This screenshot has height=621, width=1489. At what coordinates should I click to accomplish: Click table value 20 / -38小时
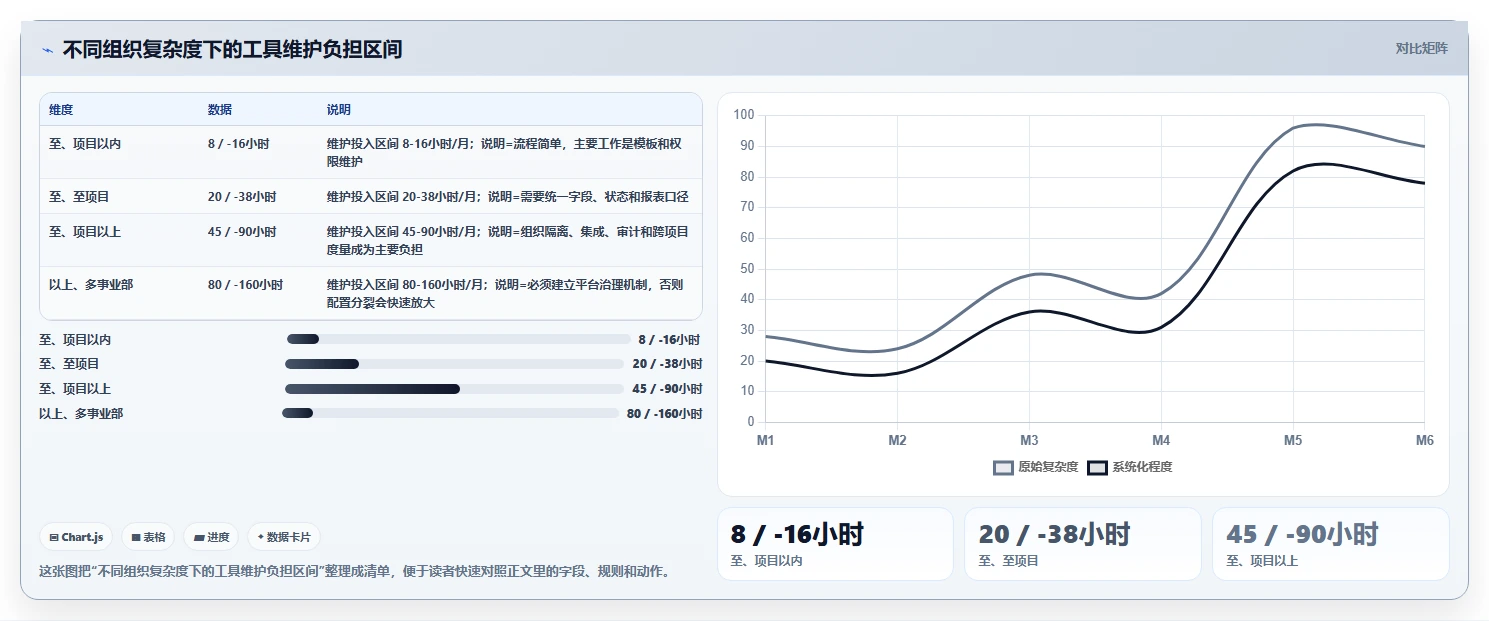click(242, 197)
